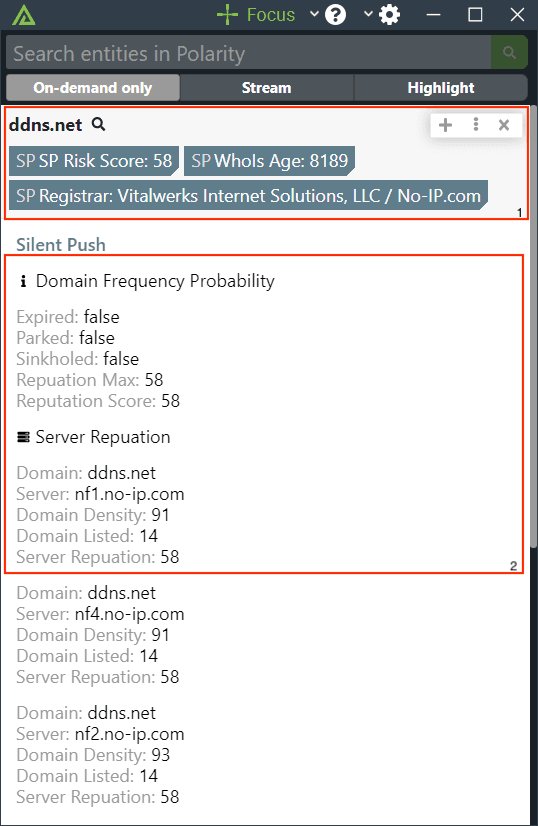Viewport: 538px width, 826px height.
Task: Open the settings gear icon
Action: coord(389,15)
